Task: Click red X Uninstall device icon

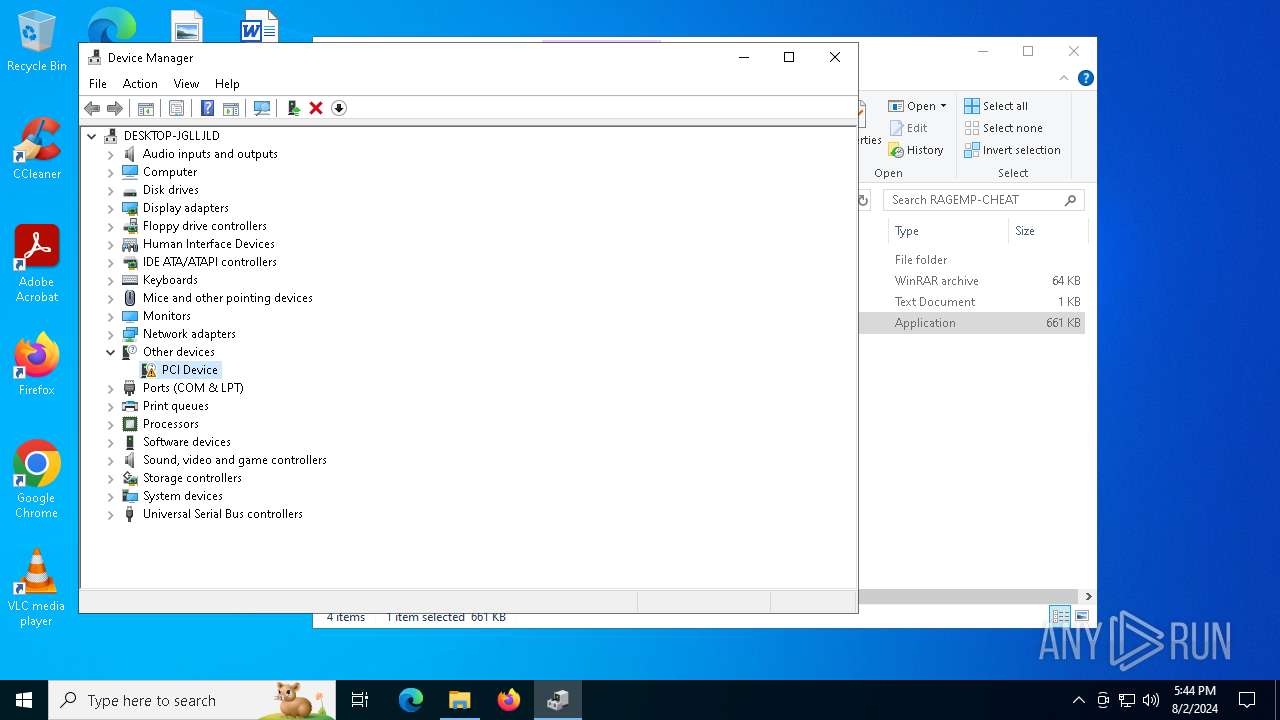Action: coord(316,108)
